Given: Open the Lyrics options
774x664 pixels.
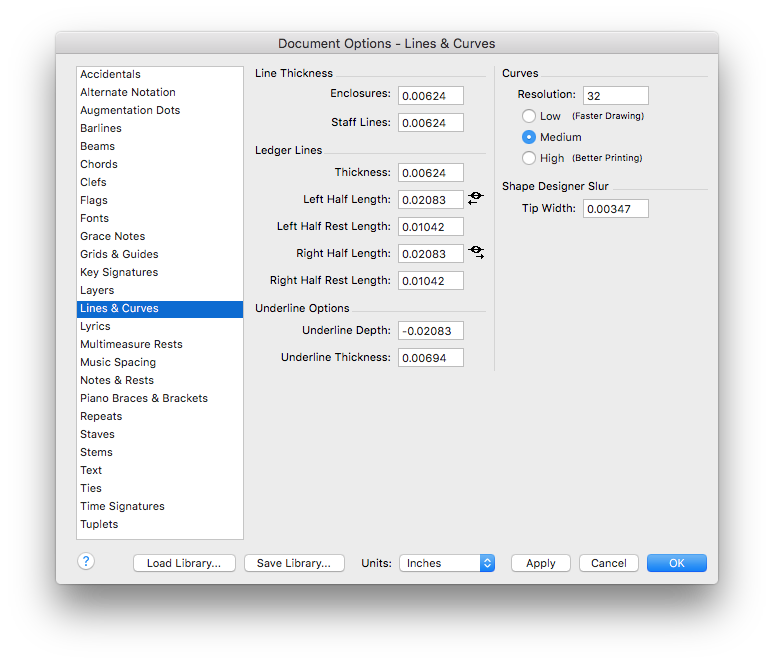Looking at the screenshot, I should 160,326.
